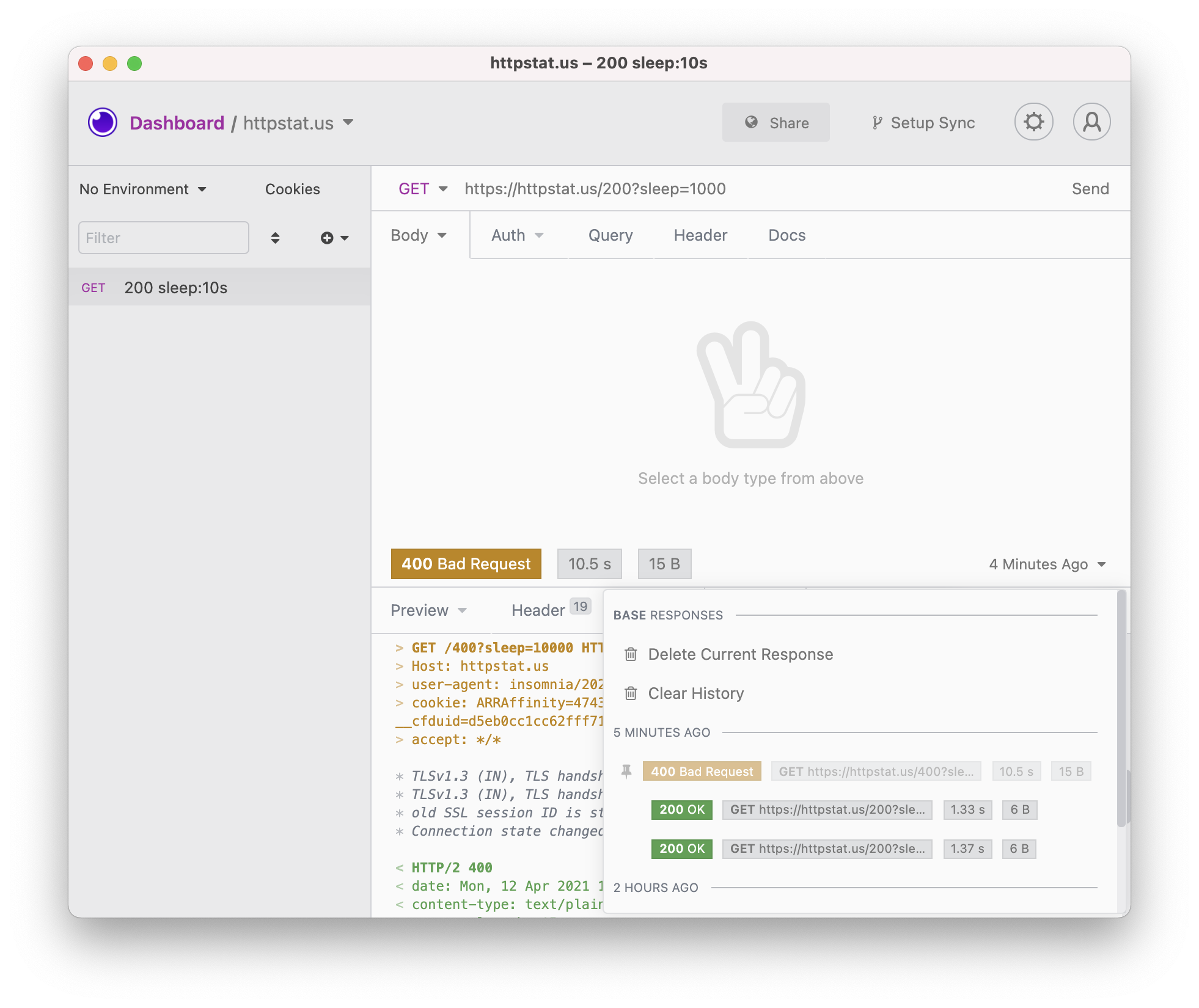The width and height of the screenshot is (1199, 1008).
Task: Open the 4 Minutes Ago history dropdown
Action: [x=1047, y=564]
